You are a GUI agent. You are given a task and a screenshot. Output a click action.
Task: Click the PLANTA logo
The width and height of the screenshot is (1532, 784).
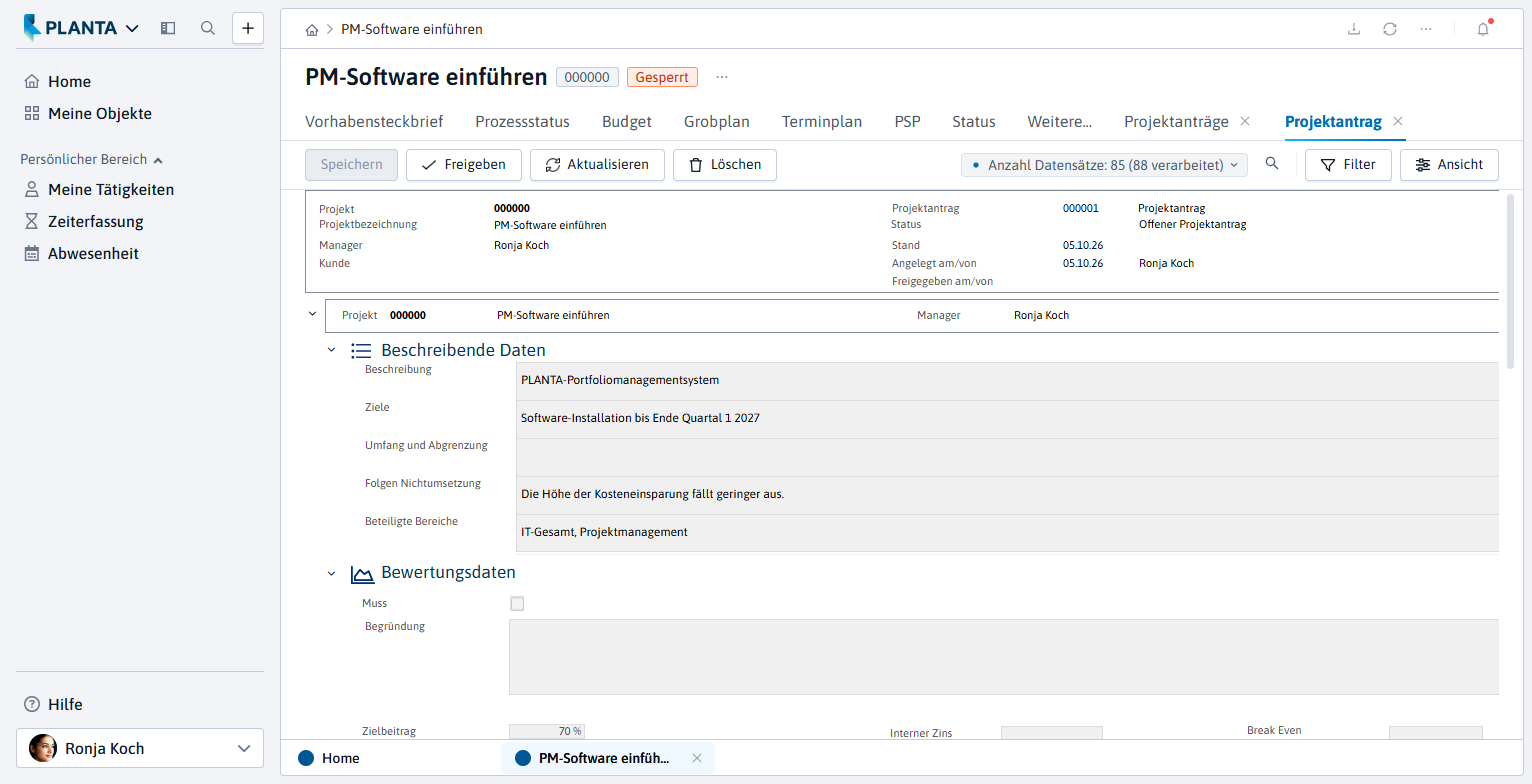71,28
